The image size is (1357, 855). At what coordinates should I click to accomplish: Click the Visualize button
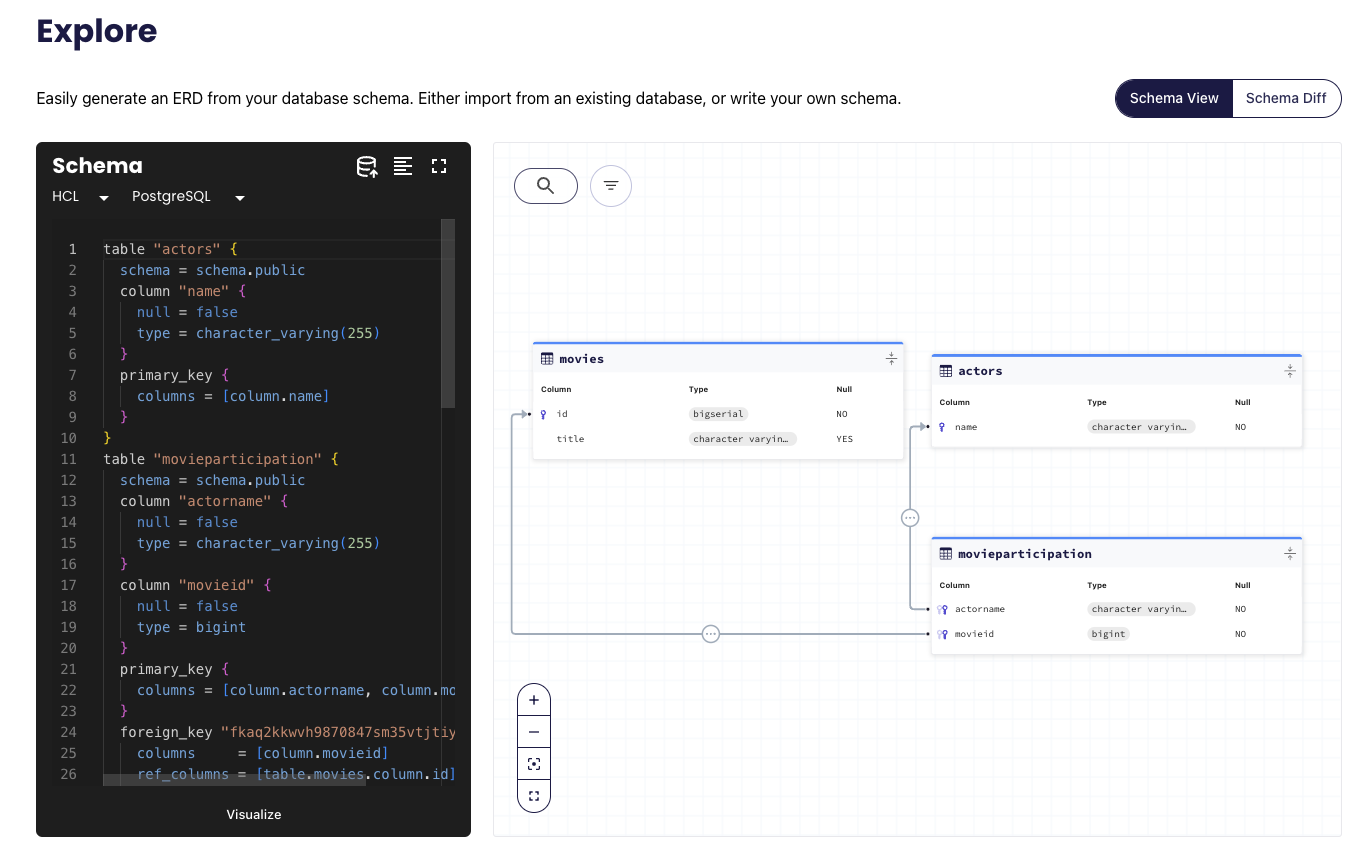(253, 814)
